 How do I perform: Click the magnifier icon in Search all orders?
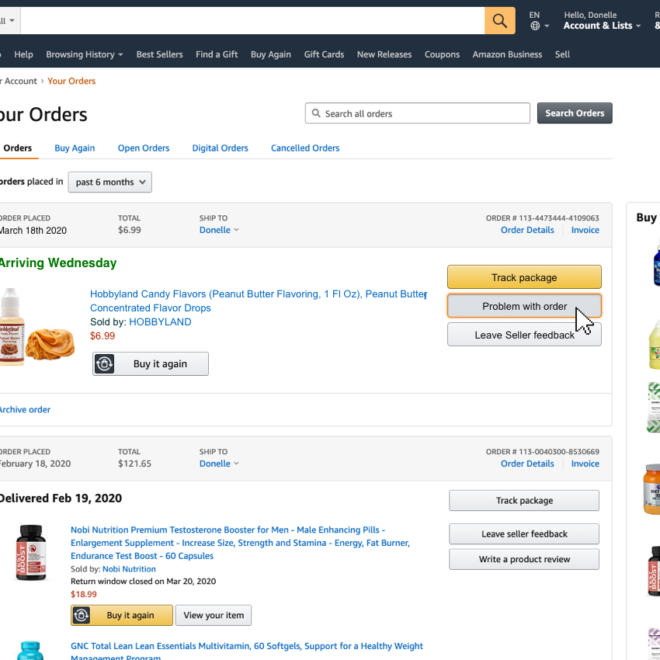(x=316, y=113)
